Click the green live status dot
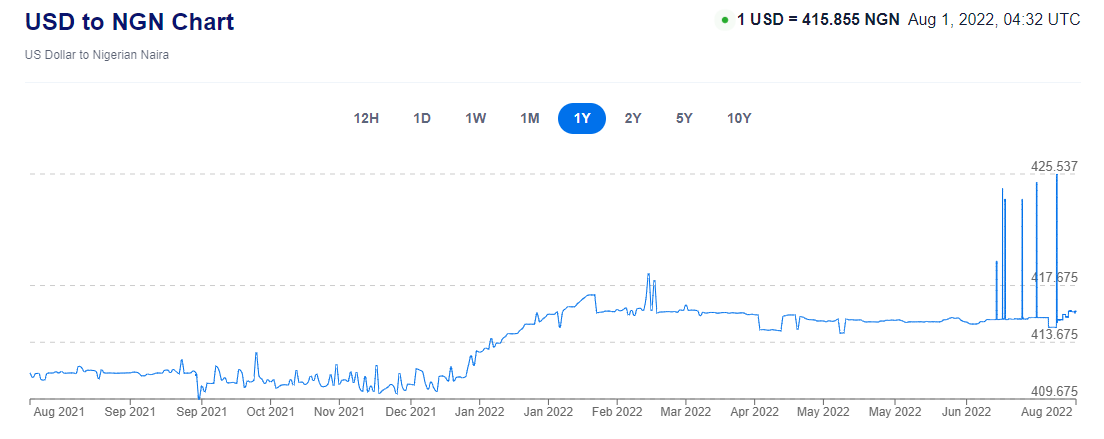This screenshot has width=1104, height=439. click(x=723, y=20)
